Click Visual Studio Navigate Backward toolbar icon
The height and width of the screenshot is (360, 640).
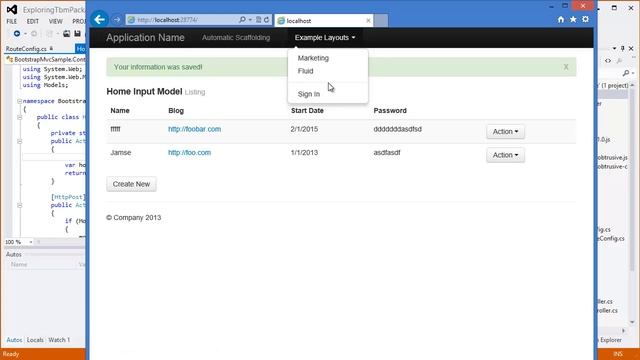pos(17,33)
